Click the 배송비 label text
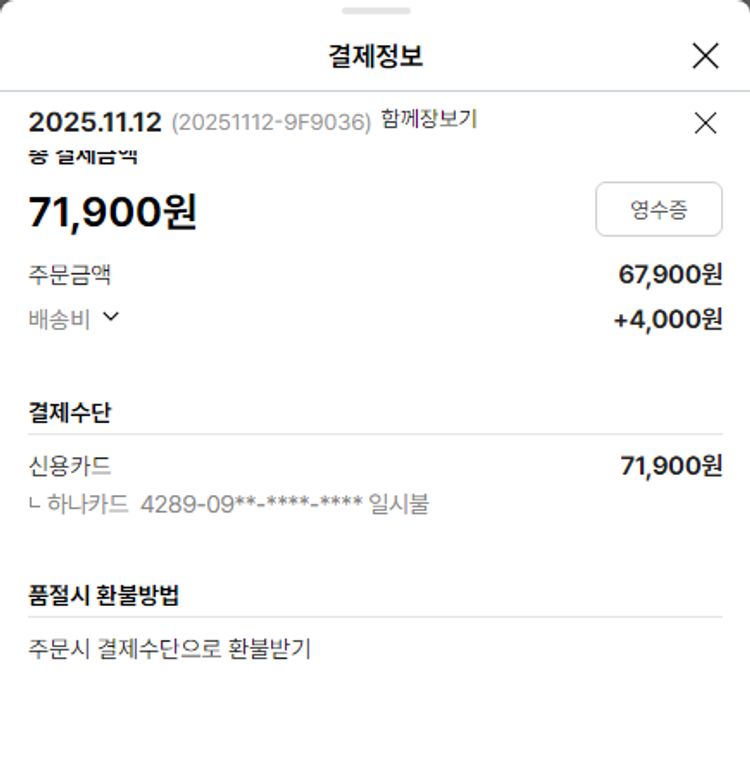The image size is (750, 769). click(x=59, y=319)
